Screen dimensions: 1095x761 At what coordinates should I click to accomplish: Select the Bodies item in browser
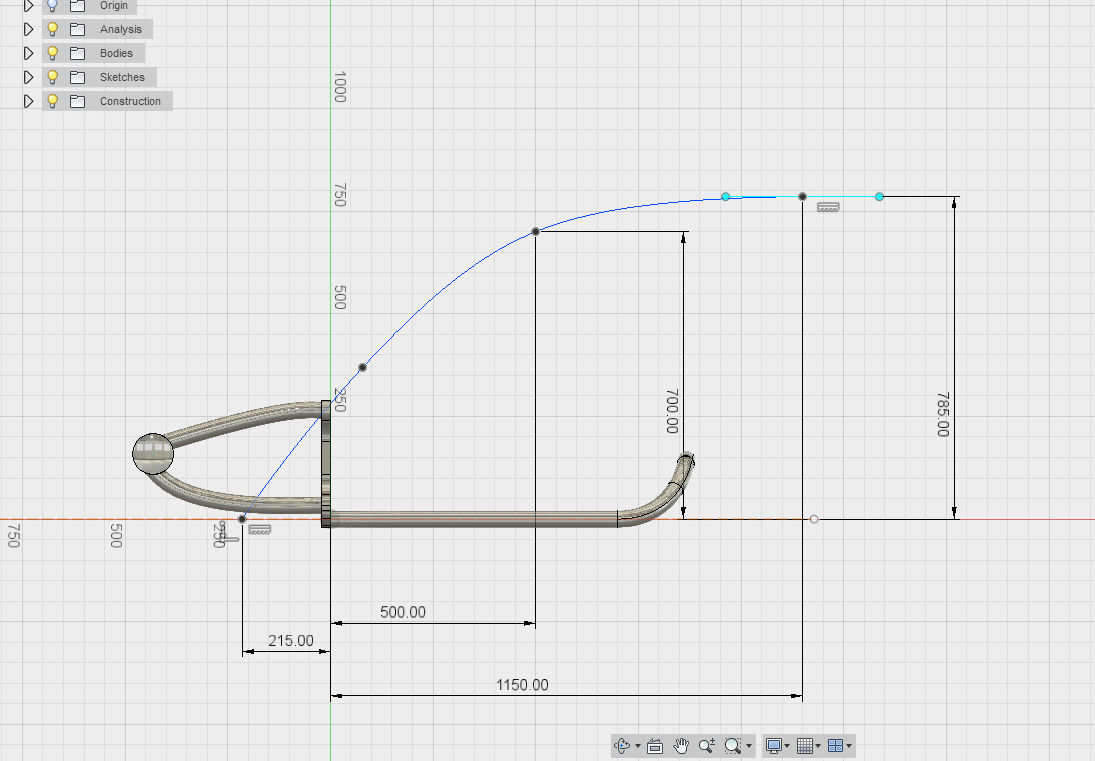[116, 53]
